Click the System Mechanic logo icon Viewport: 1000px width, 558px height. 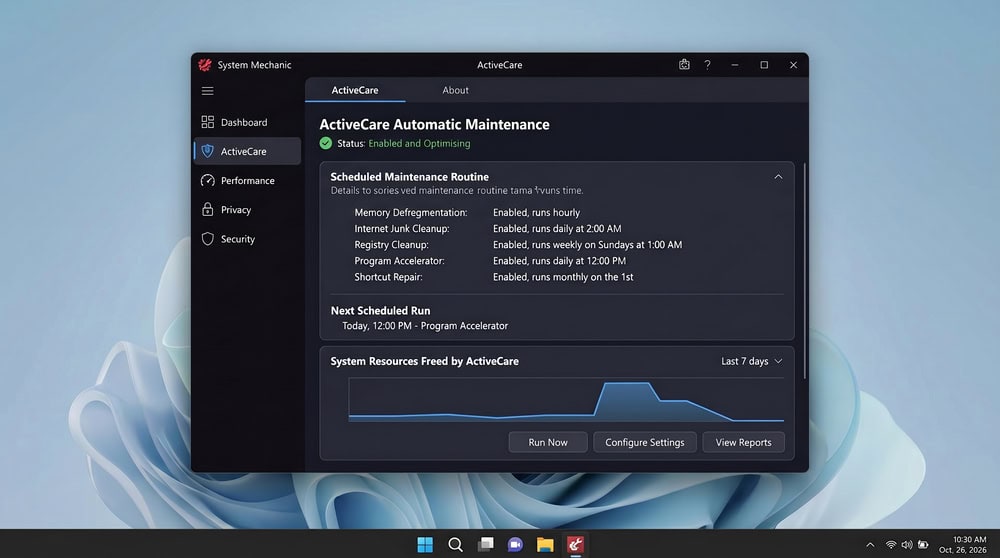tap(205, 64)
